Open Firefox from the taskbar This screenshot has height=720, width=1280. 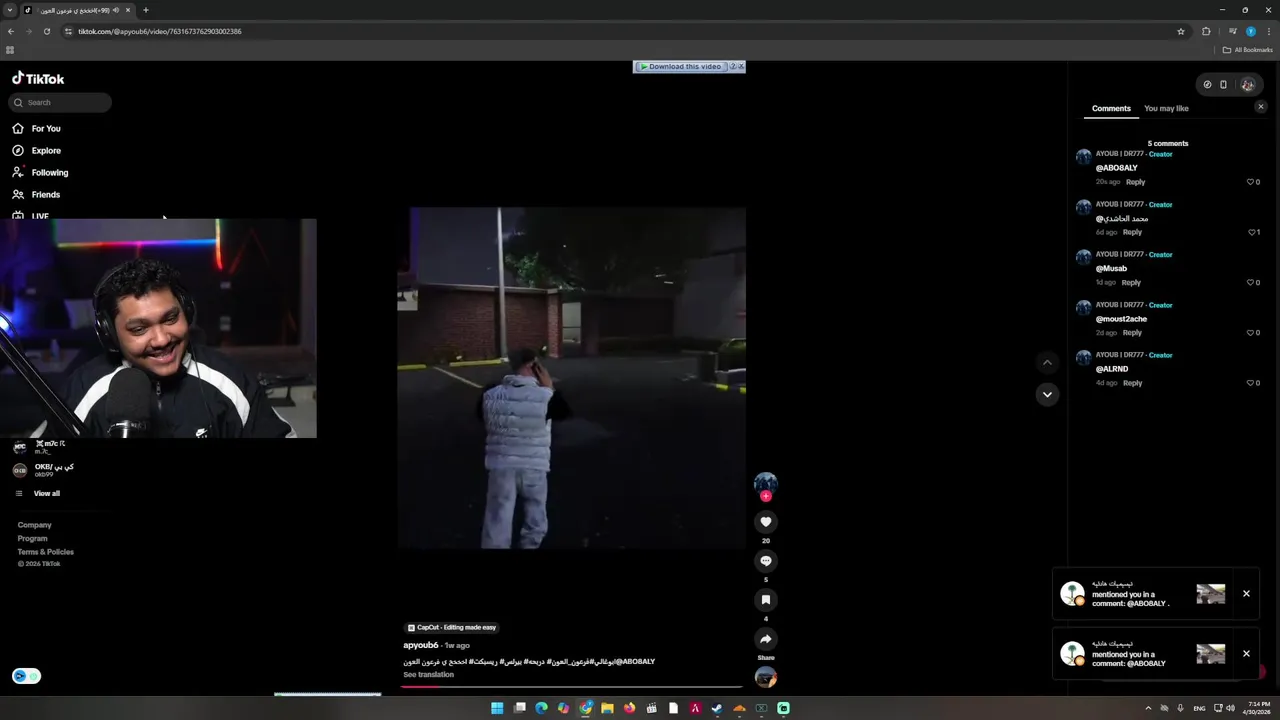[629, 708]
